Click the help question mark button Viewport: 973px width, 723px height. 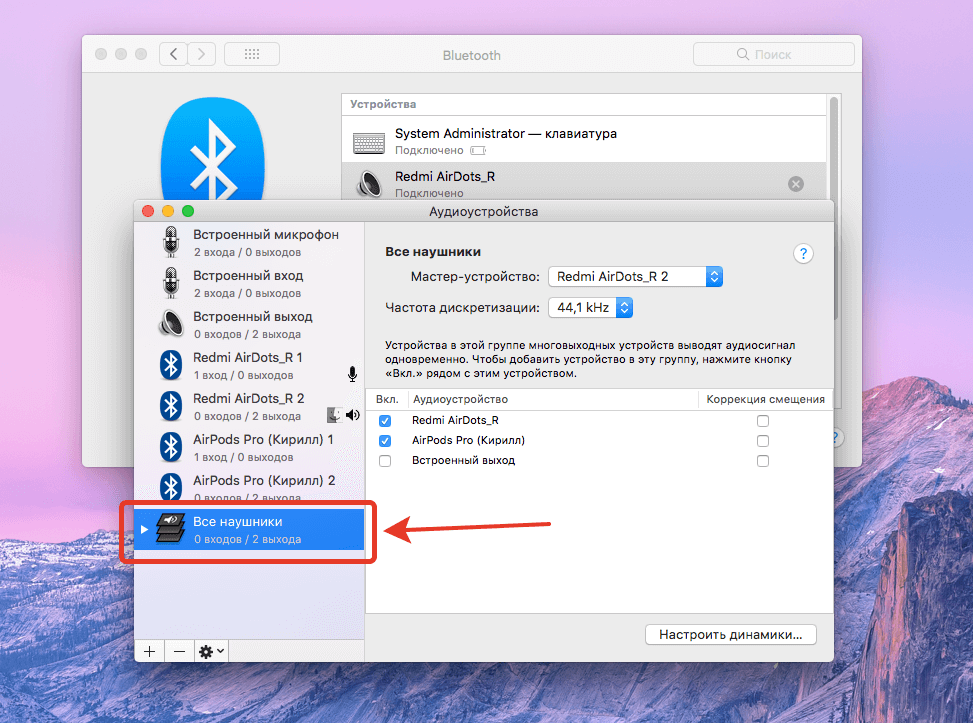coord(803,254)
